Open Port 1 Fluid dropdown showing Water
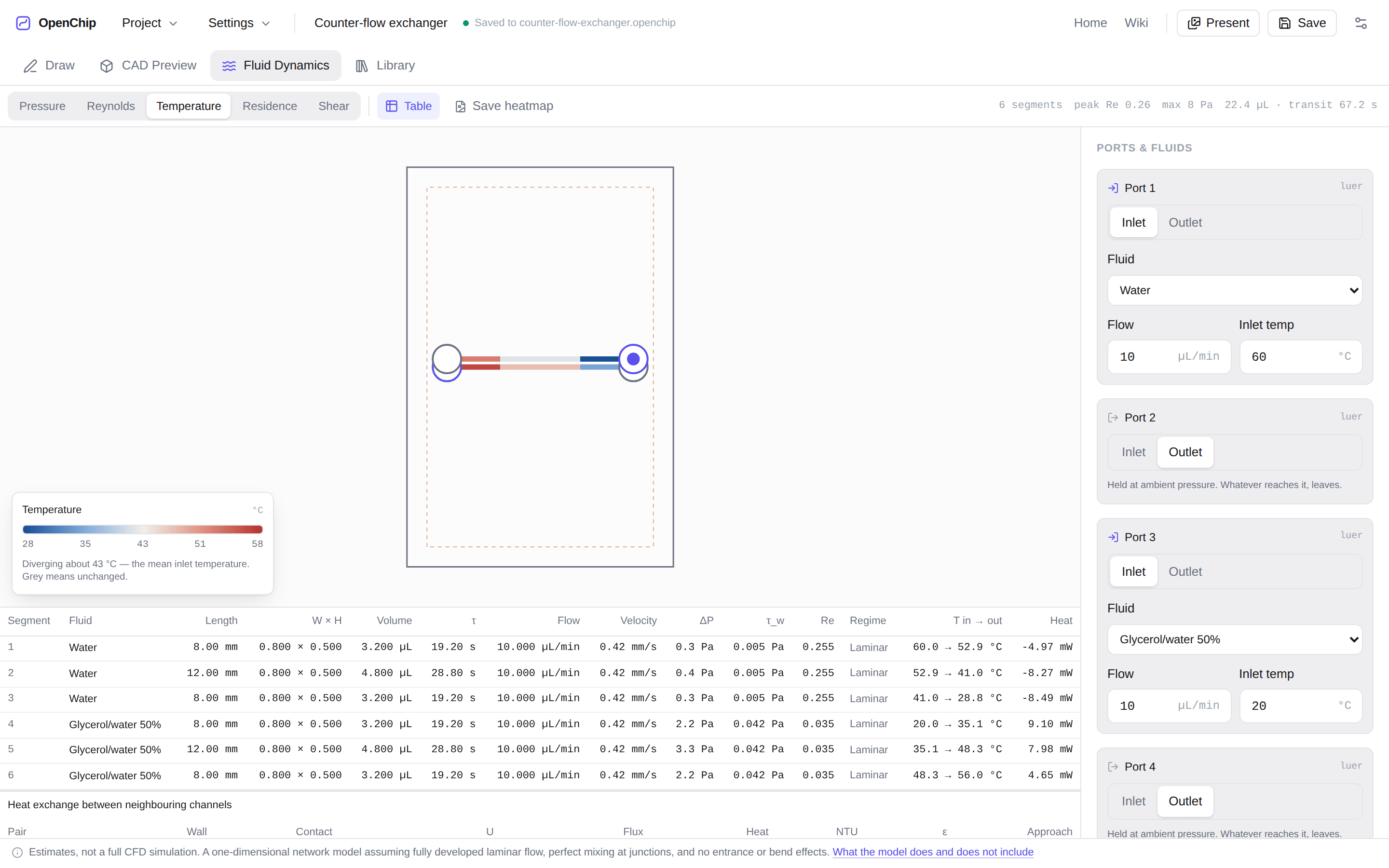Viewport: 1389px width, 868px height. [1234, 290]
